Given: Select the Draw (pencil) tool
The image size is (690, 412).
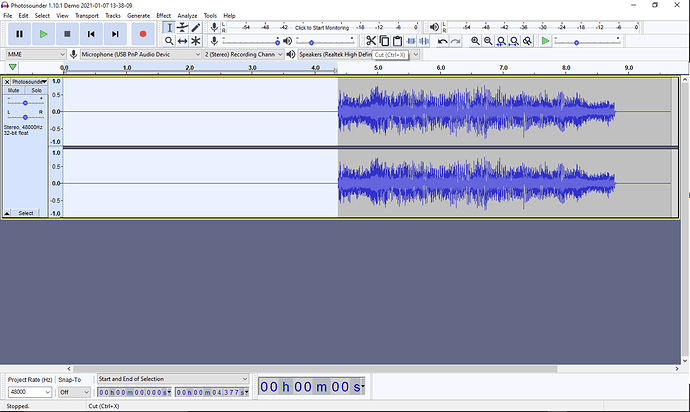Looking at the screenshot, I should (195, 28).
